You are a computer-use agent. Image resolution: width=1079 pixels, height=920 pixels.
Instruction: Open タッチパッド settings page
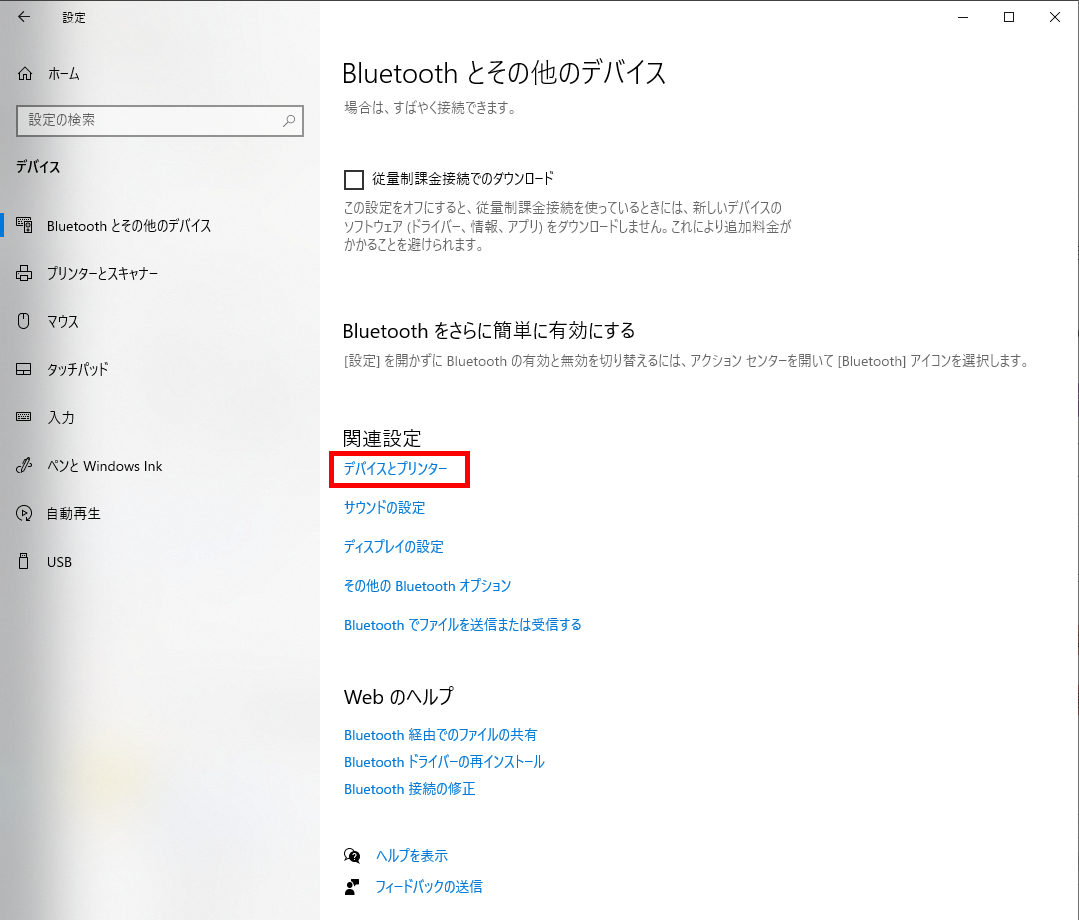coord(78,370)
